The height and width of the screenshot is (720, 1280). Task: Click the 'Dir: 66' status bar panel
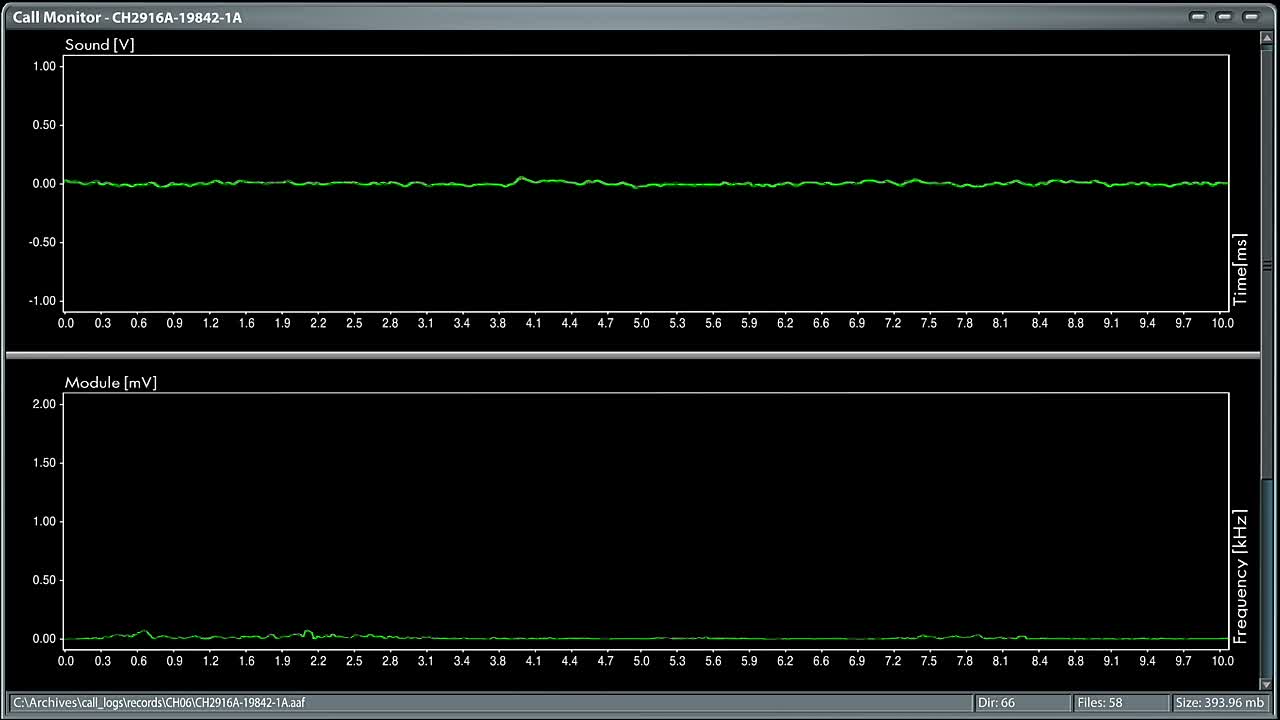coord(1020,703)
